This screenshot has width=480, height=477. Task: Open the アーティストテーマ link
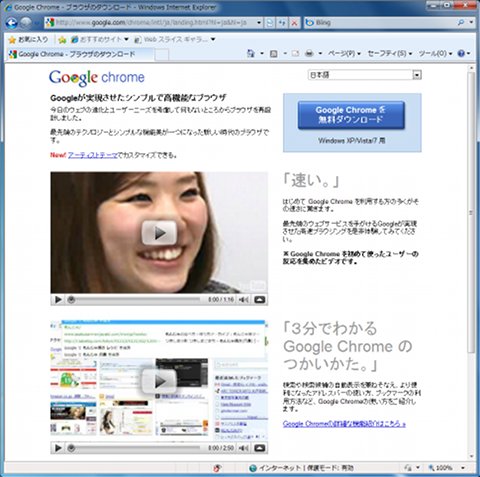point(93,155)
